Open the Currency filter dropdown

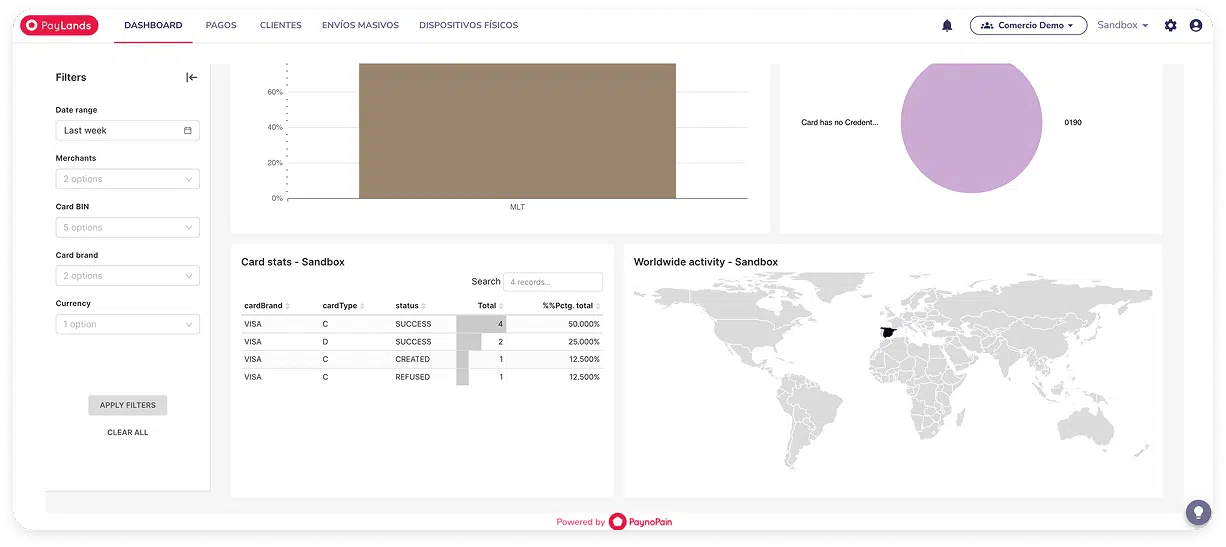[127, 324]
